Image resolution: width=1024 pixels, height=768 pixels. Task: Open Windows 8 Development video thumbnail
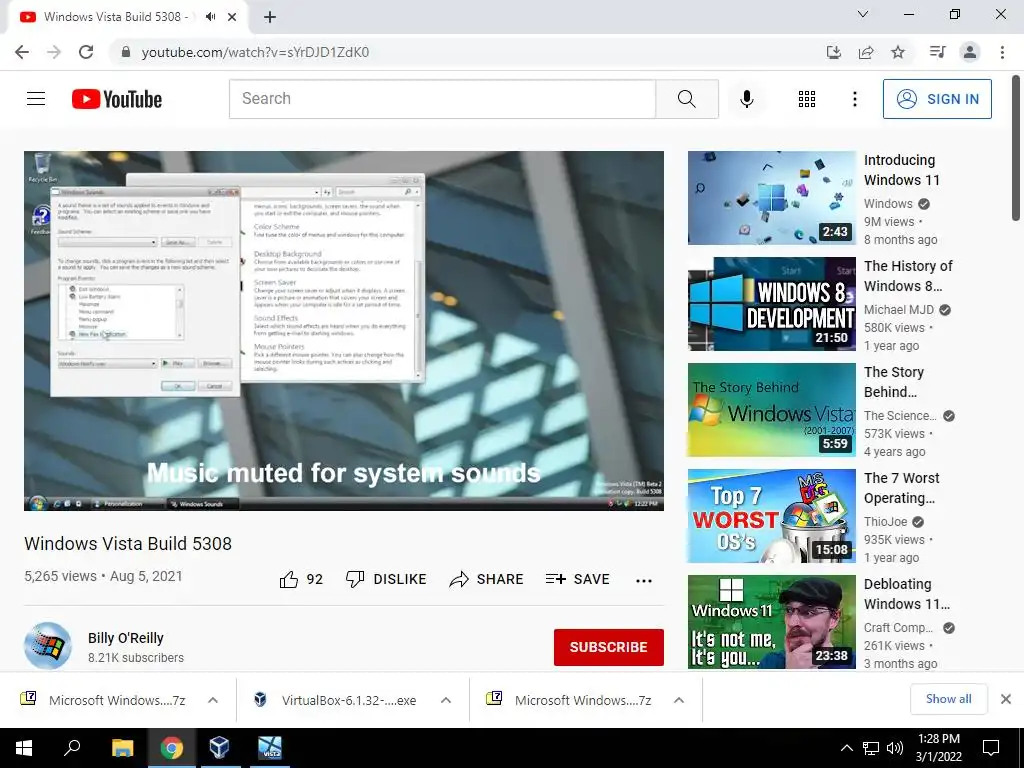click(771, 304)
